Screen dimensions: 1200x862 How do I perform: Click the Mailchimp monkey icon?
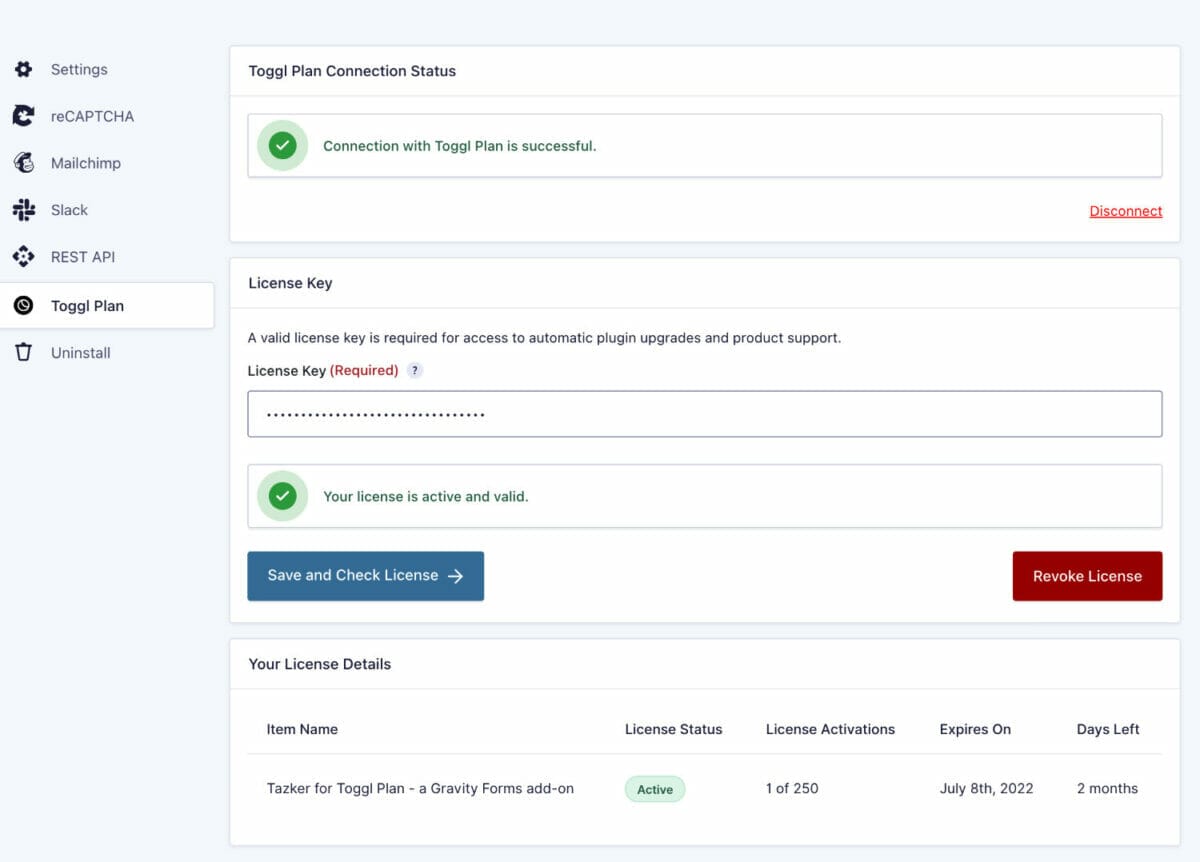point(23,163)
